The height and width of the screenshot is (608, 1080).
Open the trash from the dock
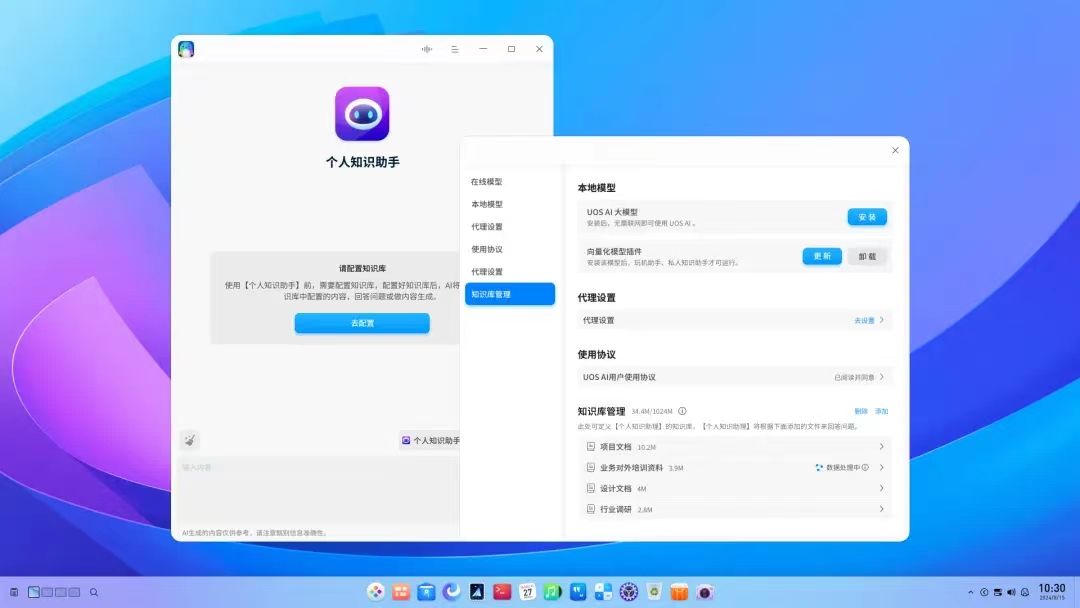coord(654,591)
